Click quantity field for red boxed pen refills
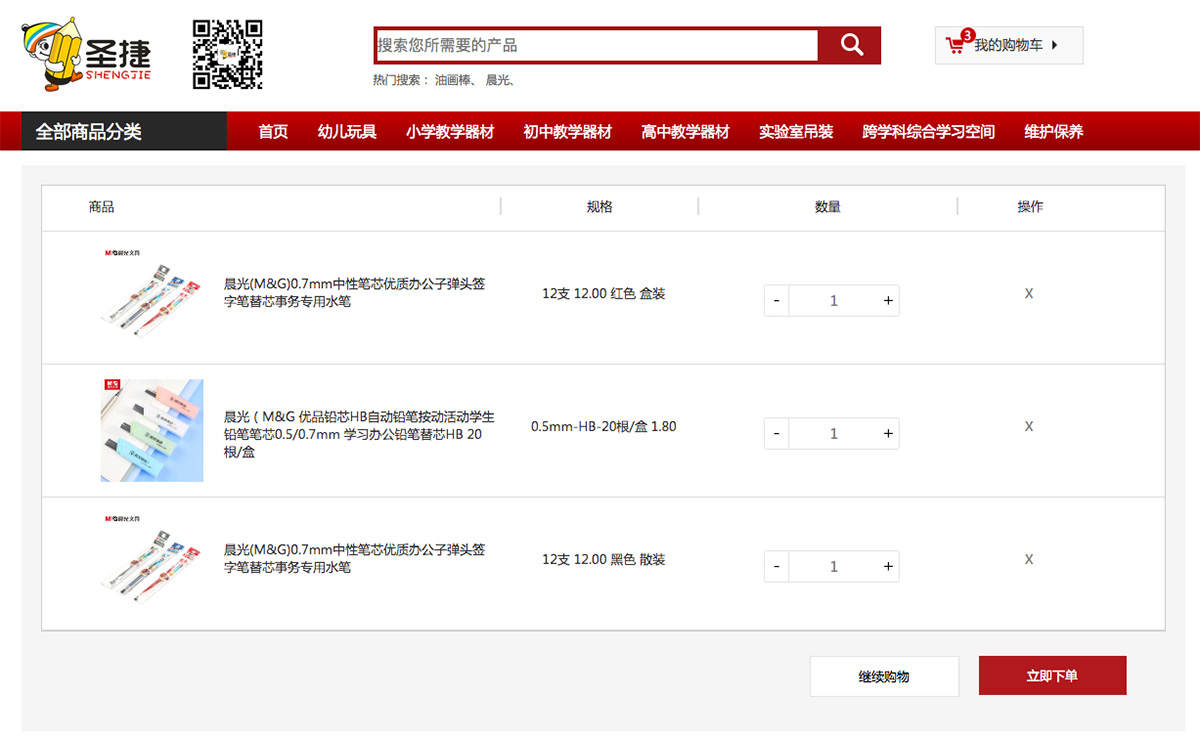Image resolution: width=1200 pixels, height=738 pixels. (833, 301)
